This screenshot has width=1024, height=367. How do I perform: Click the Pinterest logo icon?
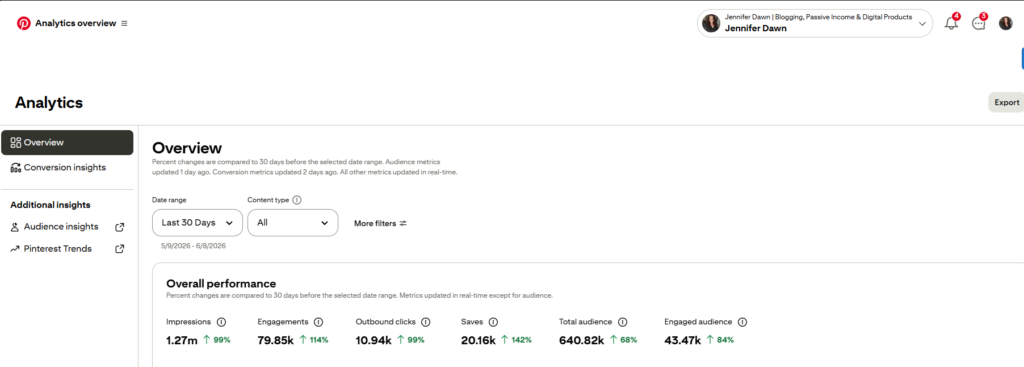[x=24, y=24]
